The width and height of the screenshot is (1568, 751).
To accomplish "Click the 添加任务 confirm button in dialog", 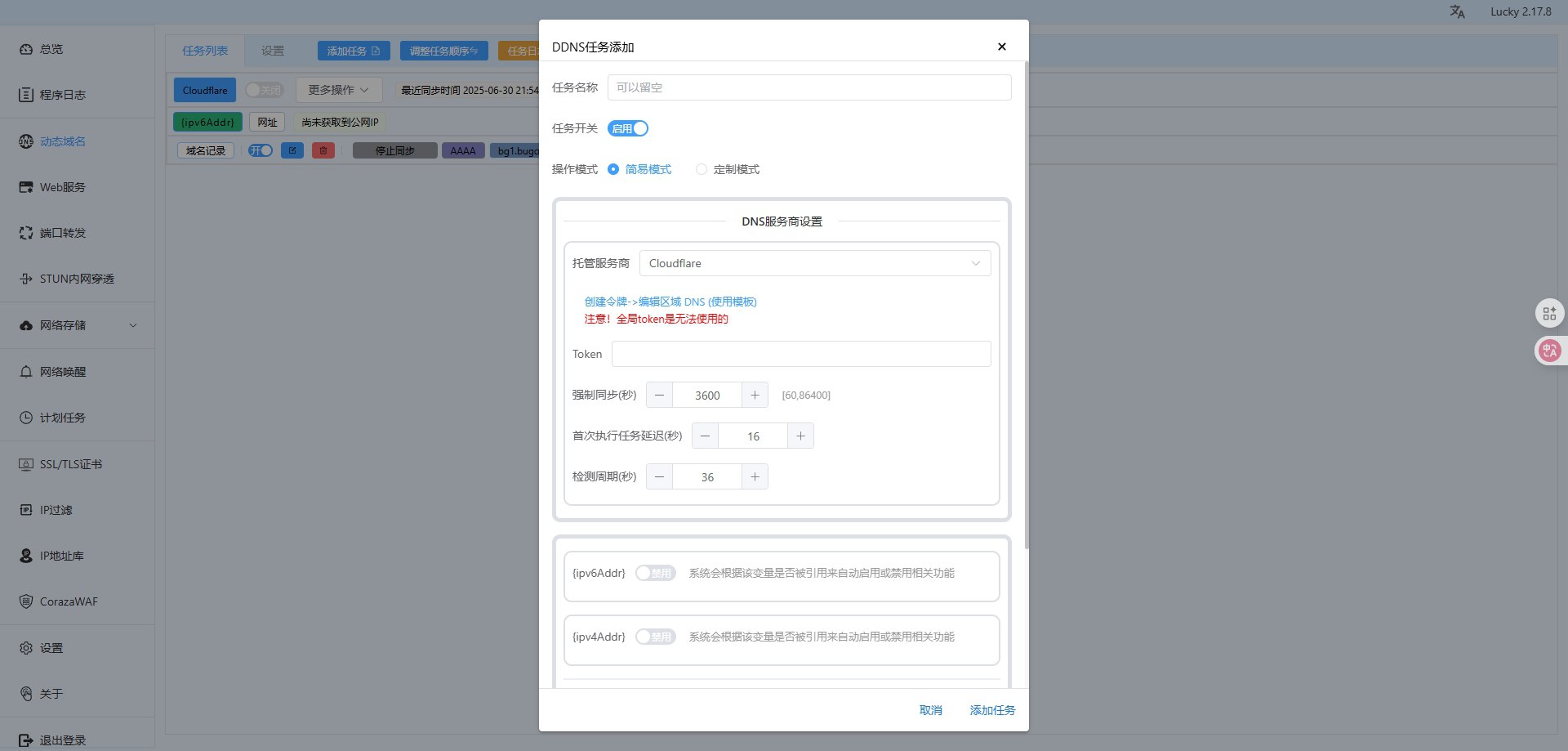I will [992, 710].
